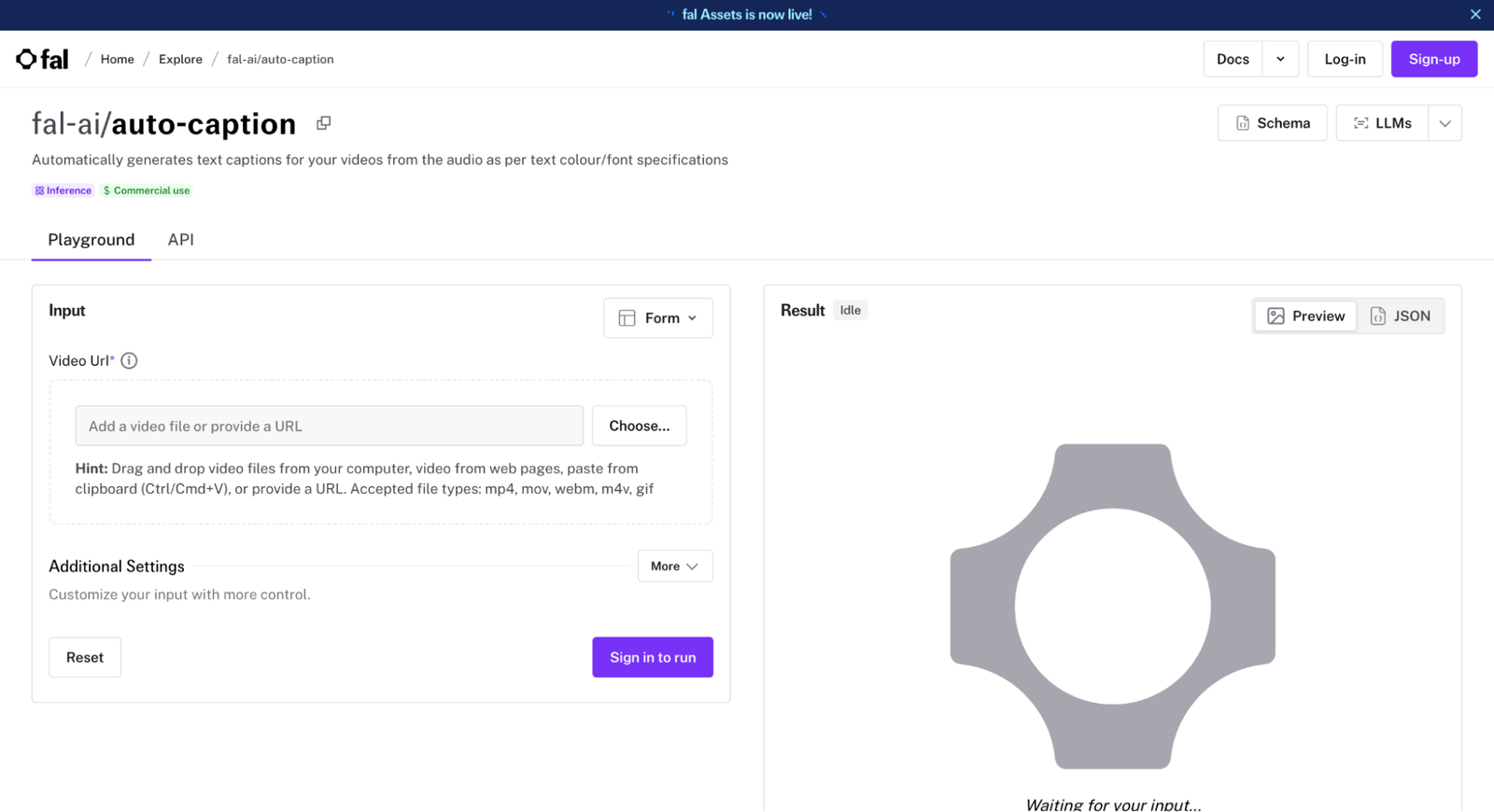
Task: Click the Sign-up button
Action: (1434, 59)
